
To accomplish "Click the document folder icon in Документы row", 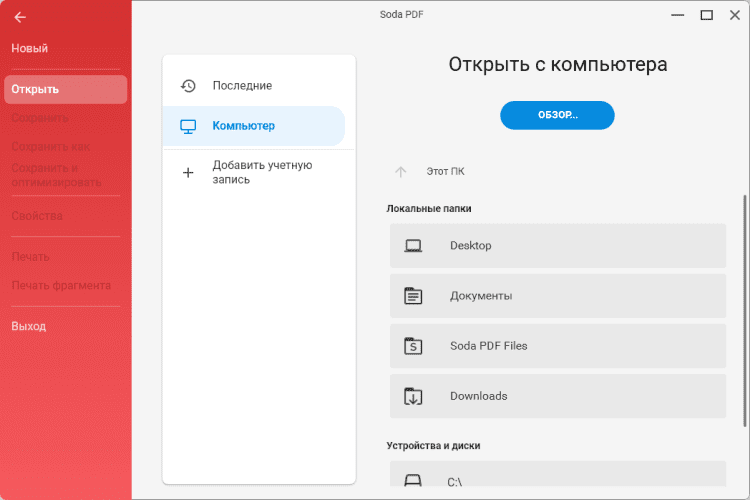I will tap(413, 296).
